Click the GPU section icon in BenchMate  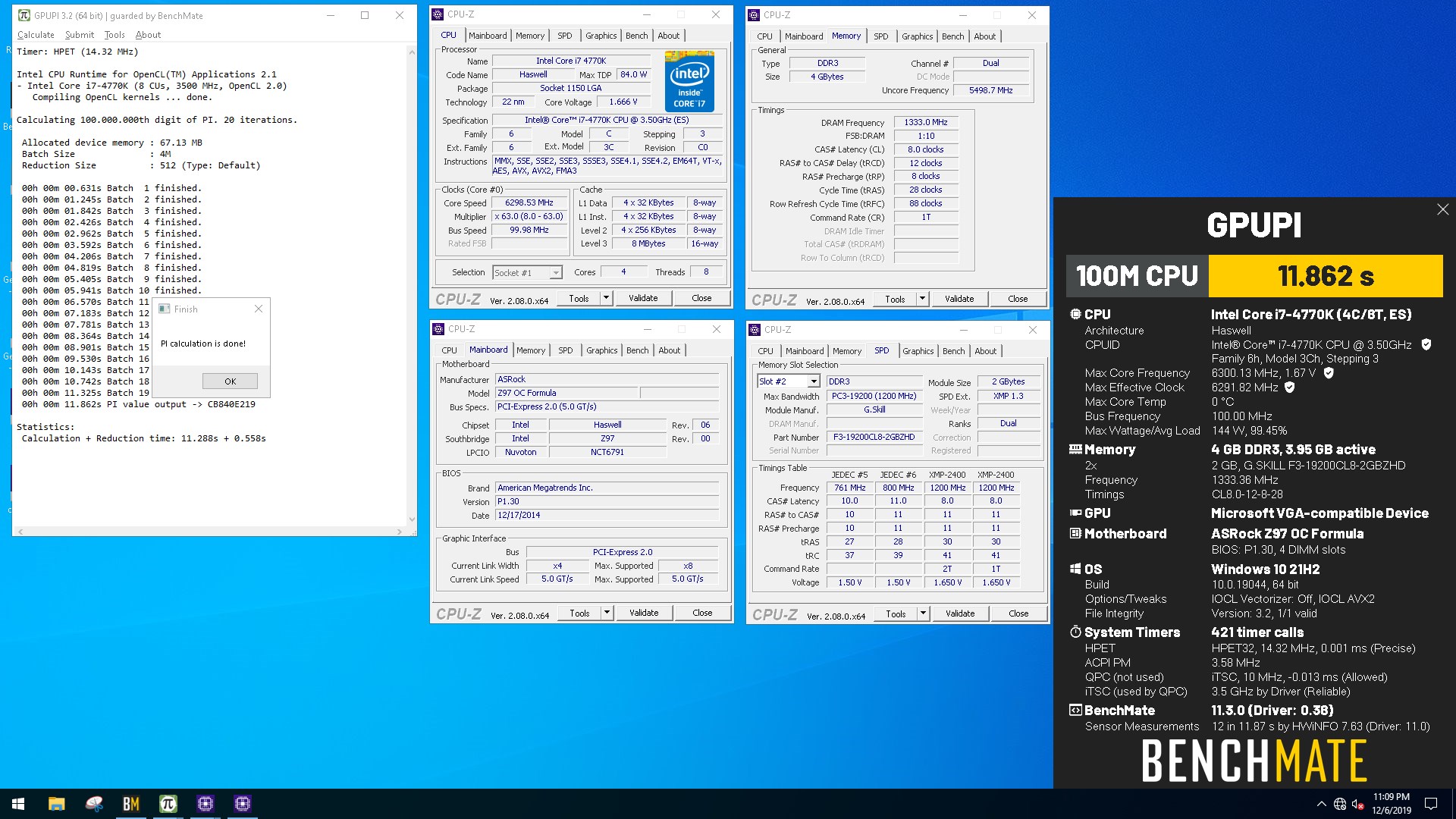(x=1075, y=513)
